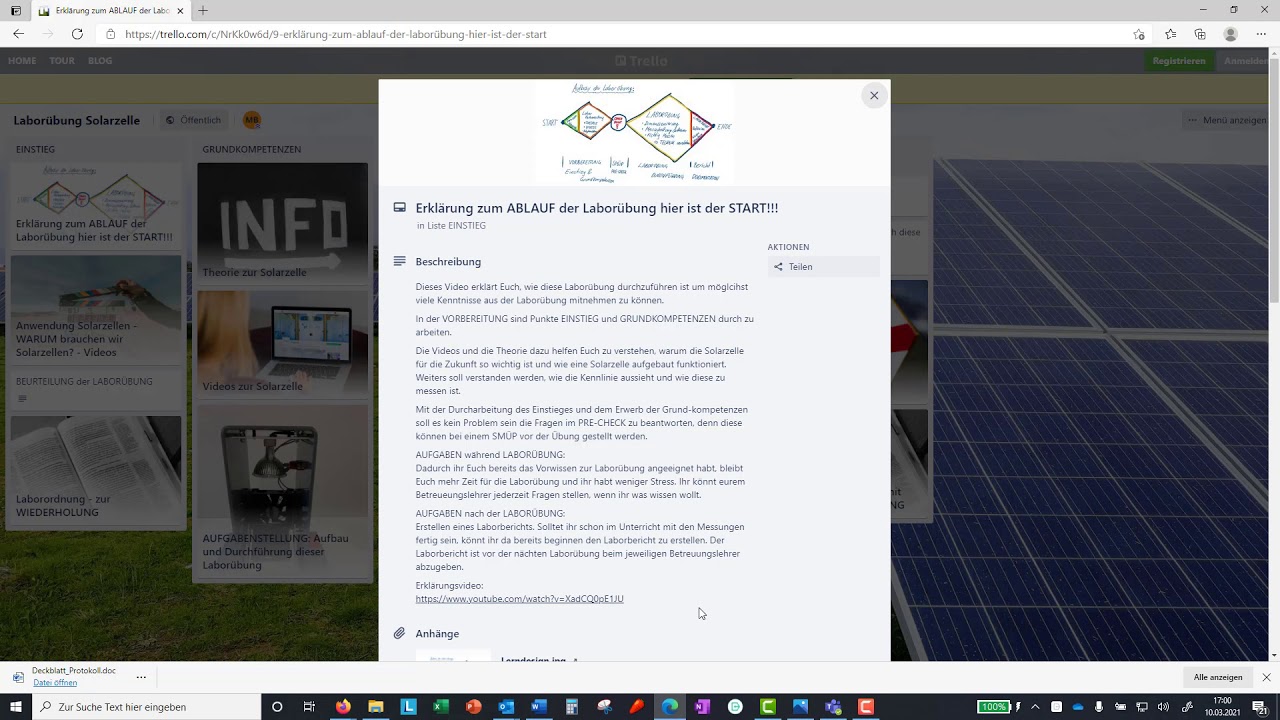Click the address bar URL
The height and width of the screenshot is (720, 1280).
[336, 34]
